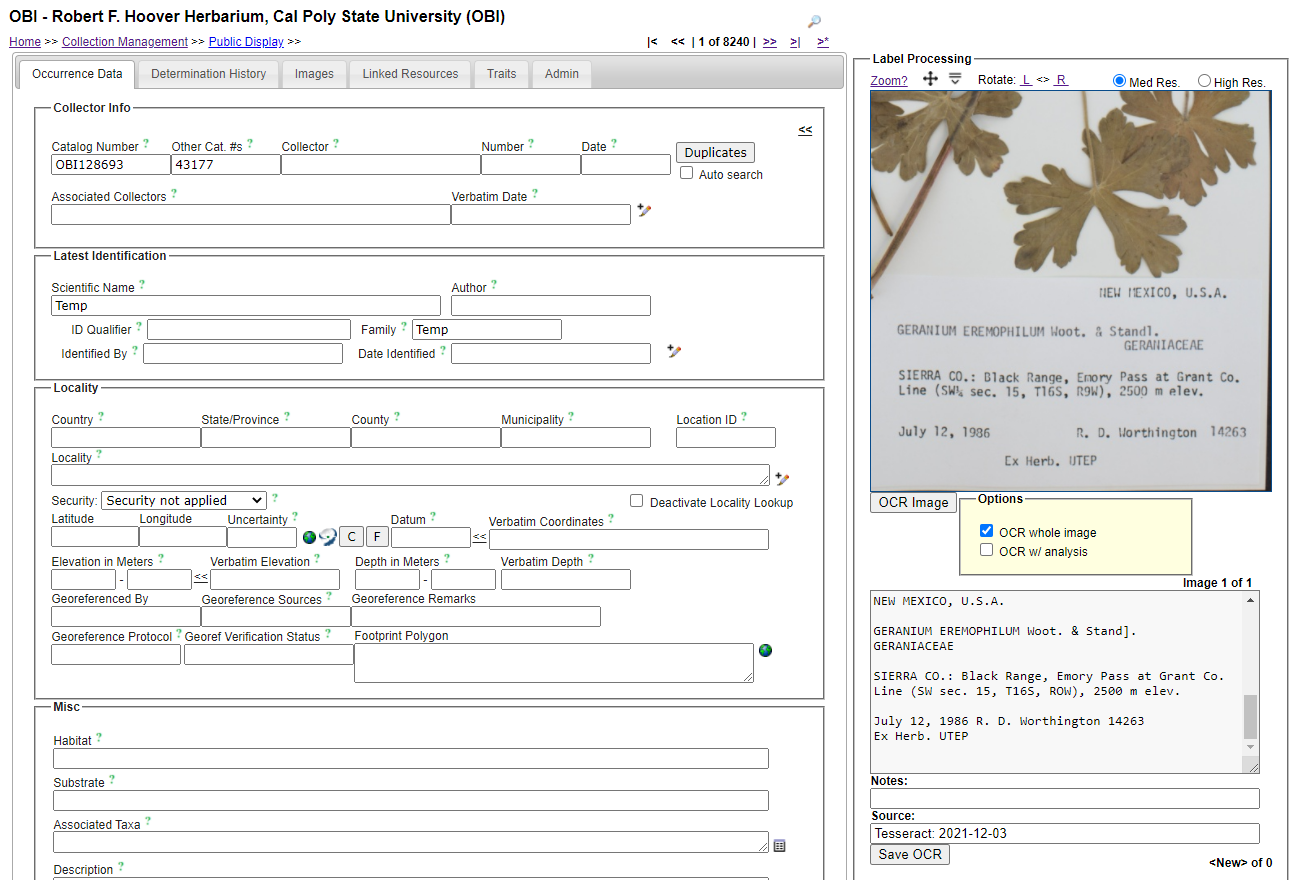Select the High Res. radio button
Screen dimensions: 1306x880
click(1204, 81)
